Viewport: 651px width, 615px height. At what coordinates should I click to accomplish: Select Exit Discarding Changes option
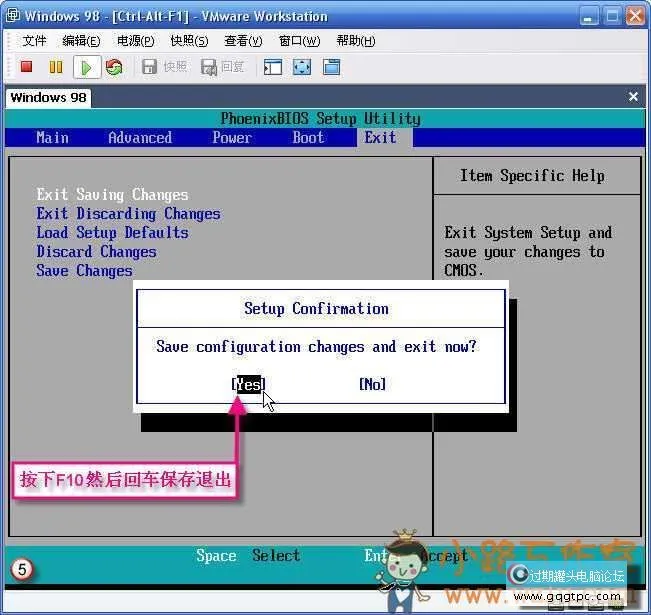(129, 213)
